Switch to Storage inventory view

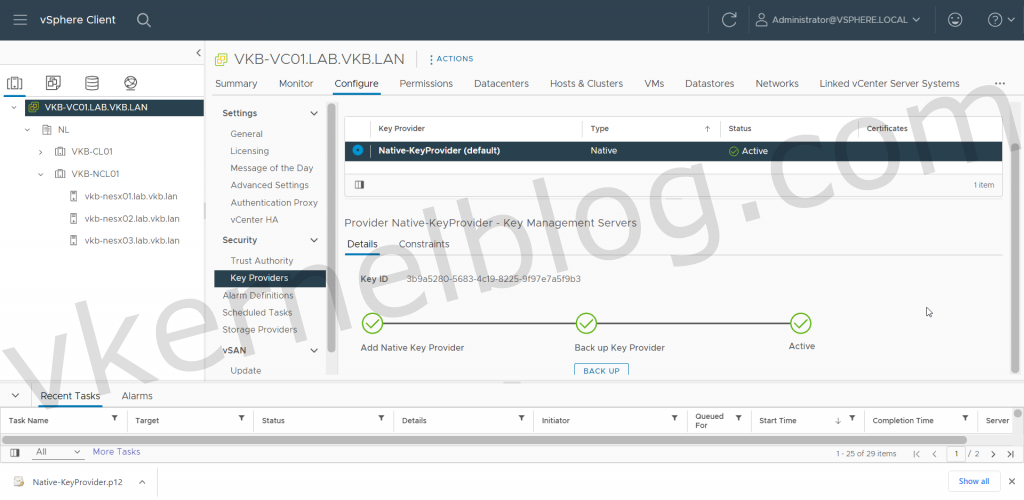(x=92, y=83)
